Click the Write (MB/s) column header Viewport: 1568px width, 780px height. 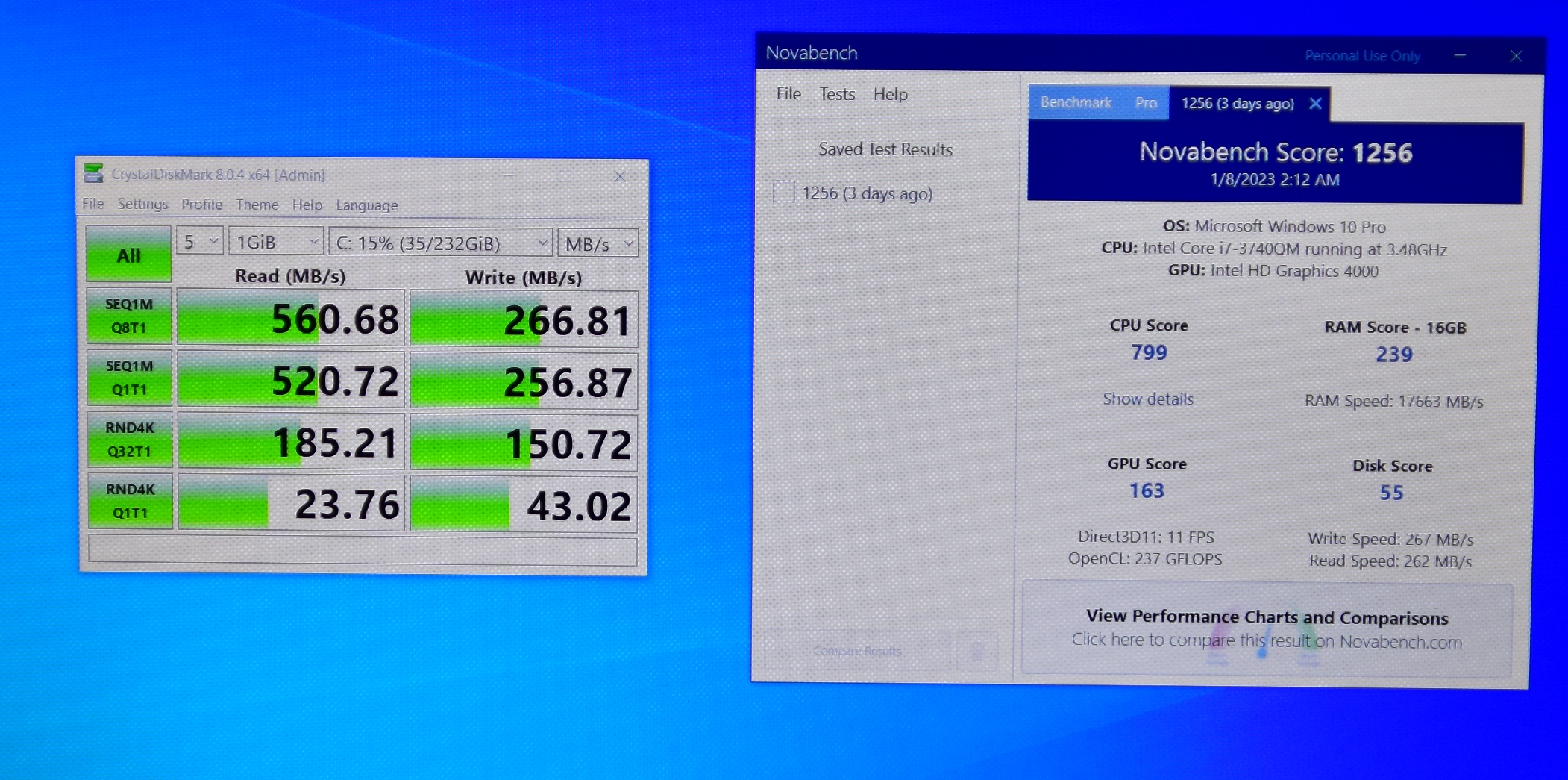[524, 278]
